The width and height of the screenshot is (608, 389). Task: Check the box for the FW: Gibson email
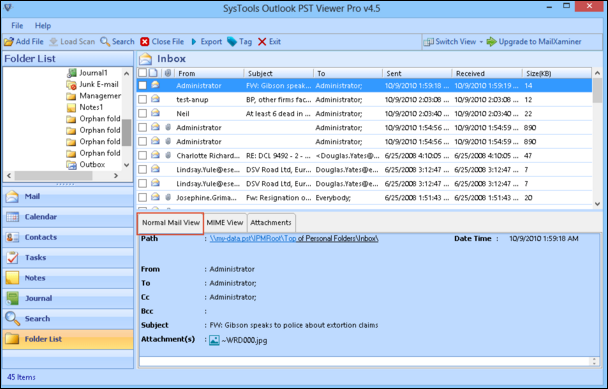(x=143, y=85)
